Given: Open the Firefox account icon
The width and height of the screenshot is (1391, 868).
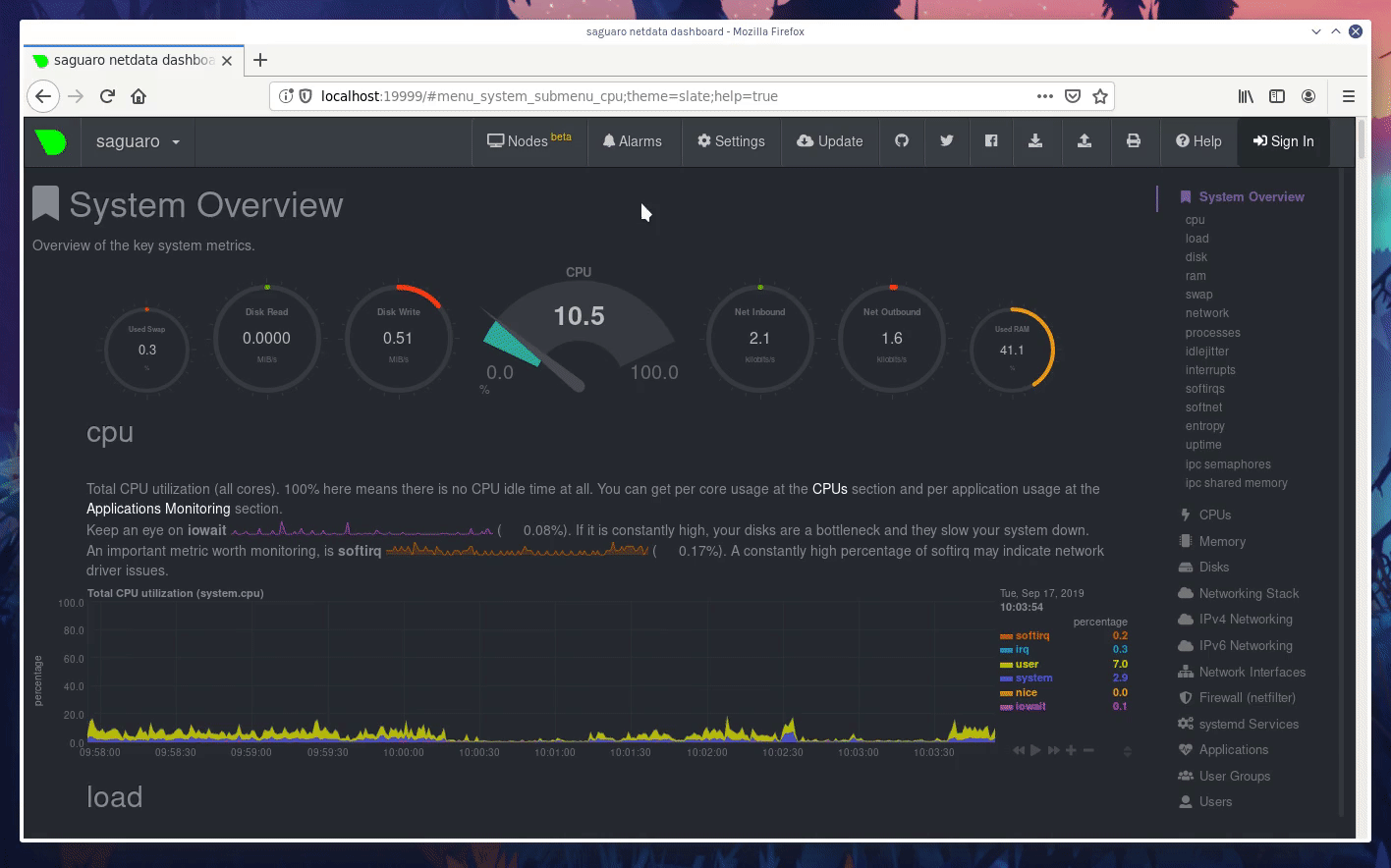Looking at the screenshot, I should 1308,96.
